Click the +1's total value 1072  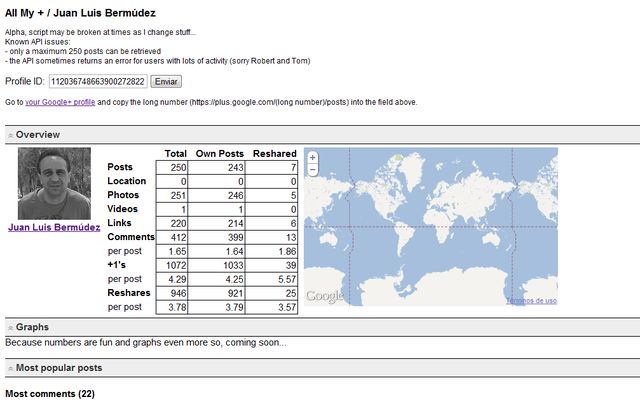(x=176, y=266)
